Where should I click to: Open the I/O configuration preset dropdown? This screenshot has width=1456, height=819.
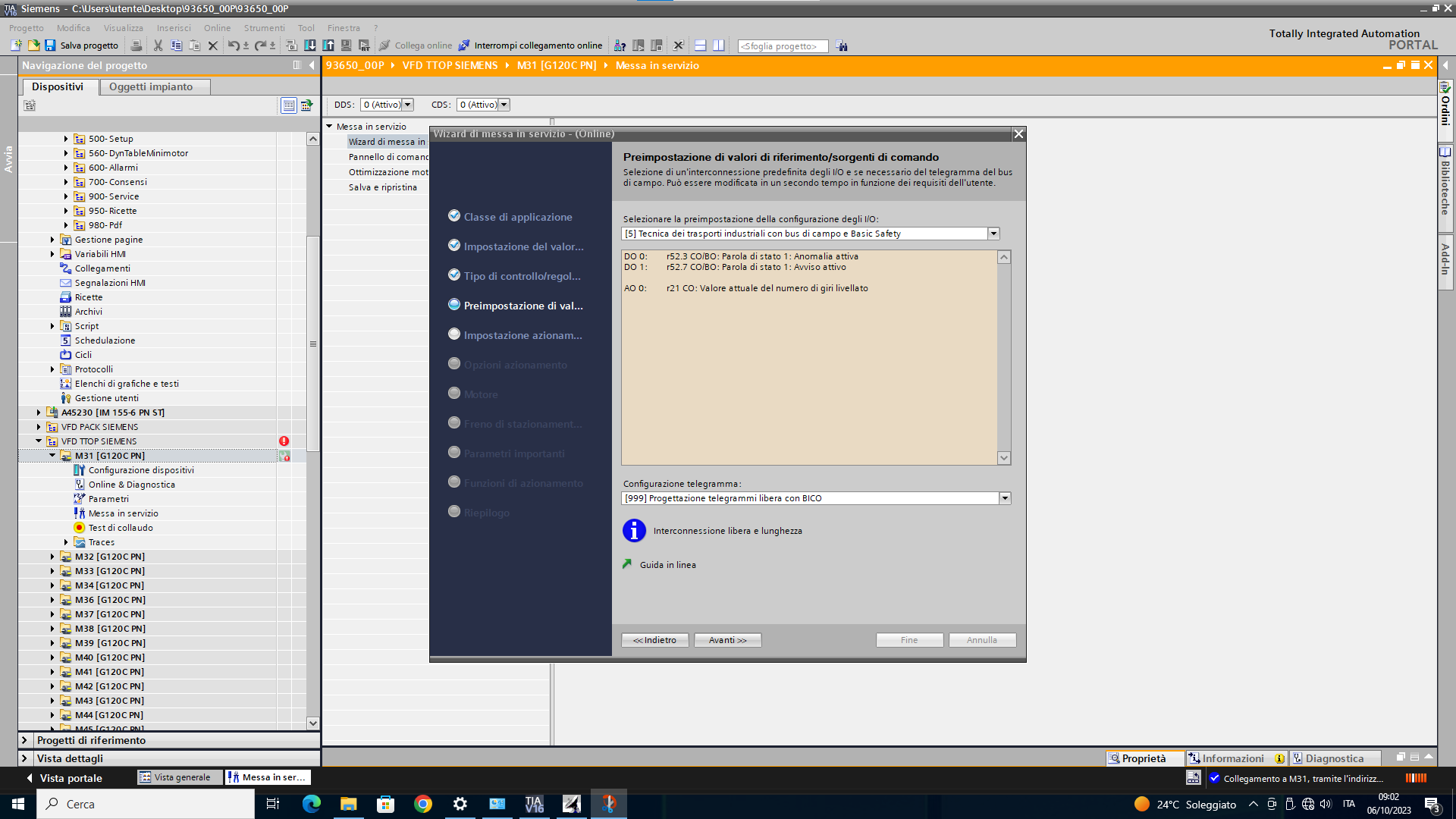tap(993, 234)
